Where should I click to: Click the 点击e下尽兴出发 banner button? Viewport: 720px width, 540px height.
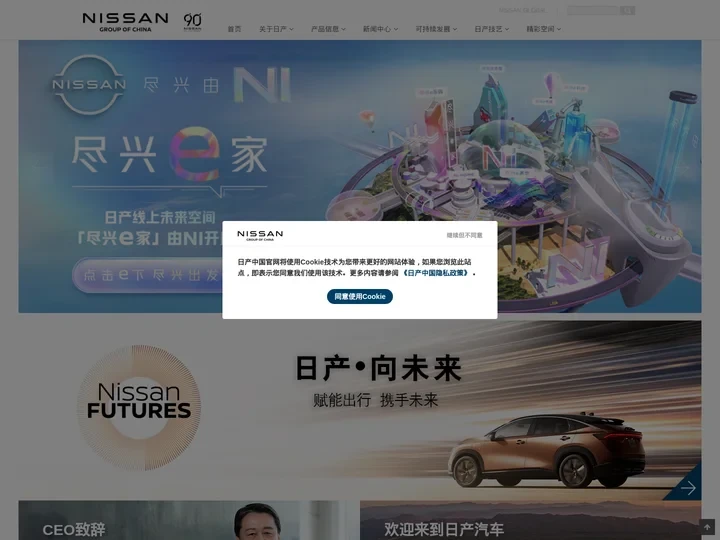coord(149,275)
